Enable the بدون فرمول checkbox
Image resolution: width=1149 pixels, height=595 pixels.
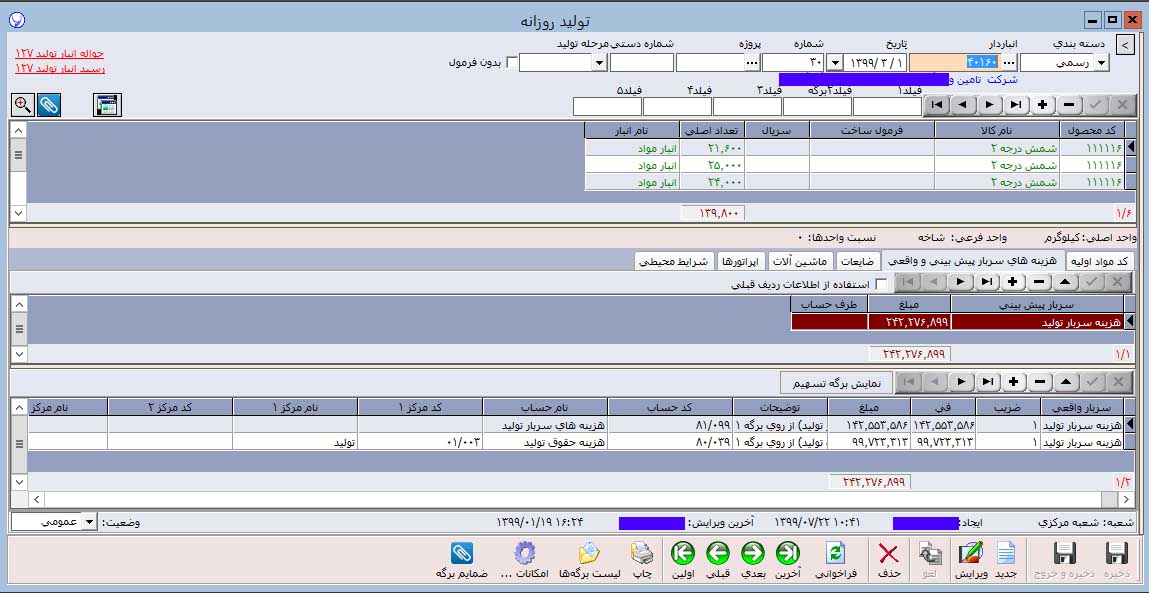(x=512, y=62)
